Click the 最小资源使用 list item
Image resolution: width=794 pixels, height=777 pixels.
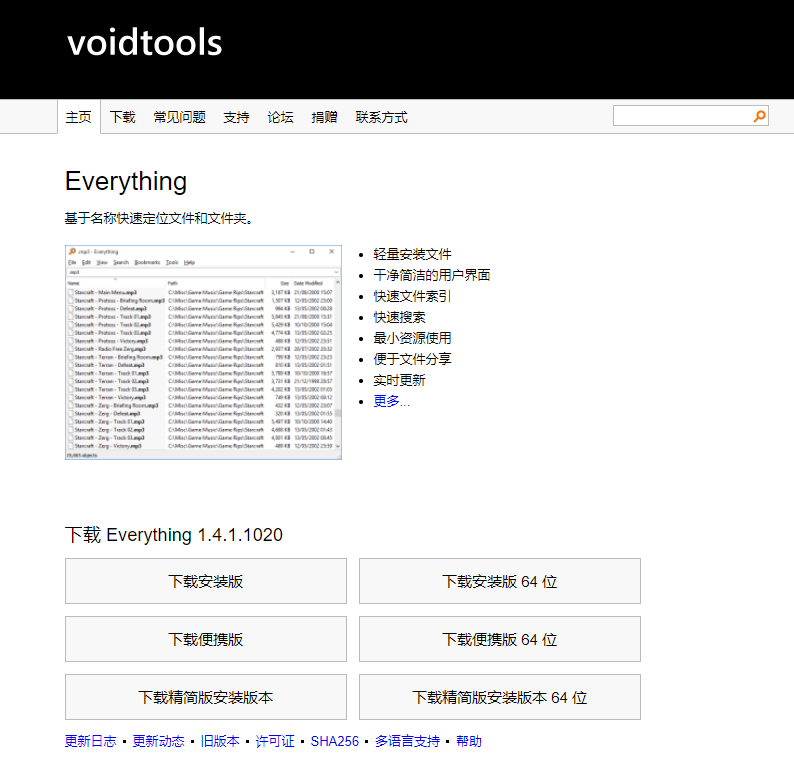[412, 338]
